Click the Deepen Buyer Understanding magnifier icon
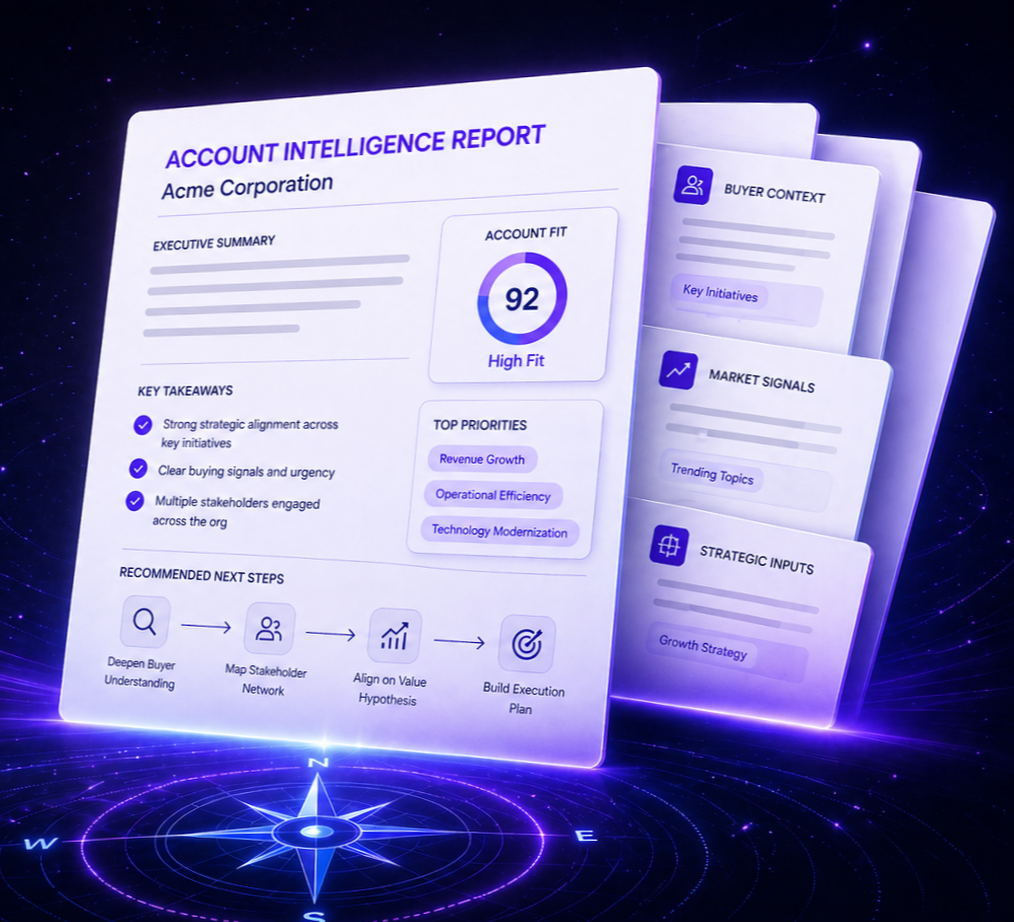1014x922 pixels. [x=145, y=621]
